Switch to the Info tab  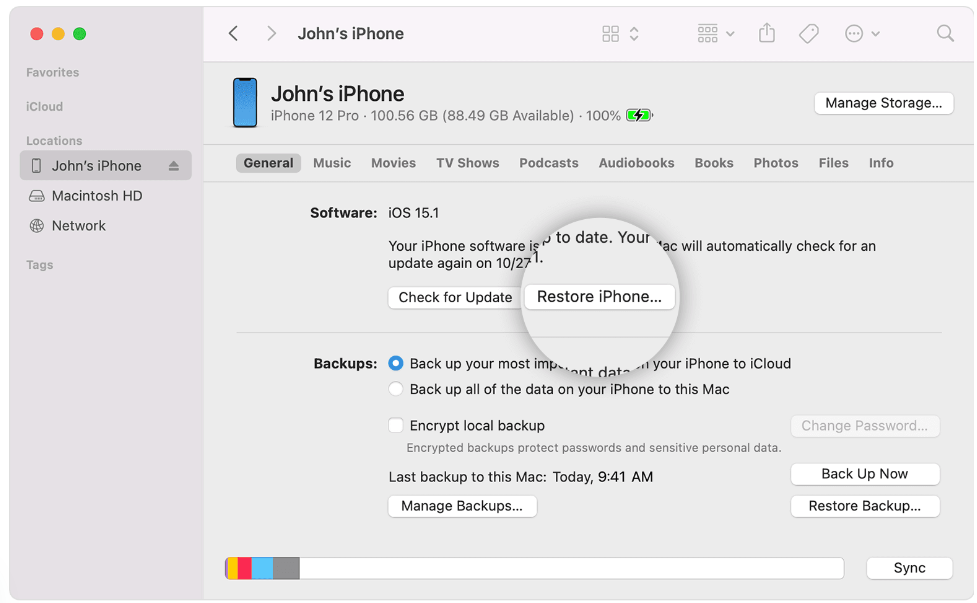(881, 163)
